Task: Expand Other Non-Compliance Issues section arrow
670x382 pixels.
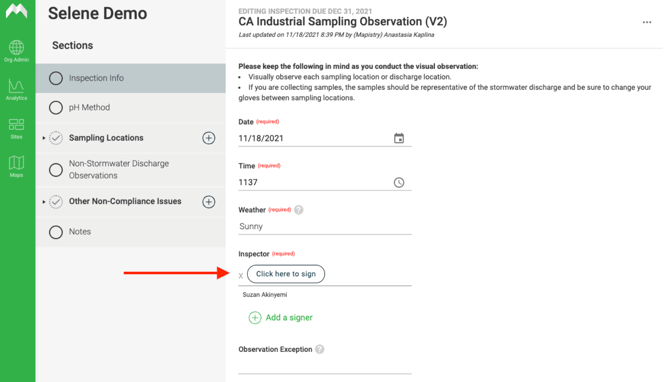Action: point(44,202)
